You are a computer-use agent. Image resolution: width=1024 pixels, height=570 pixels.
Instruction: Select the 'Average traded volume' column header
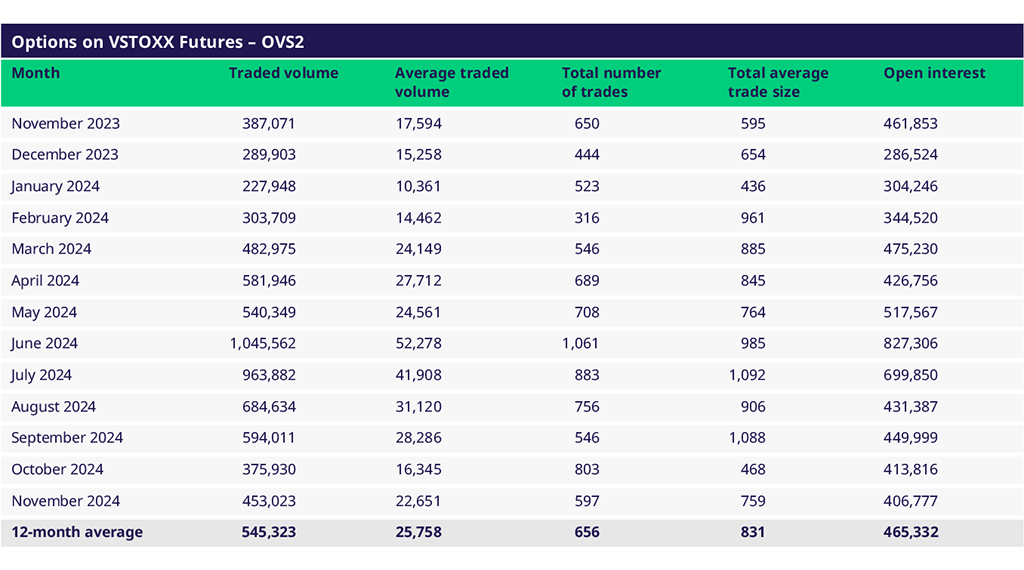[451, 82]
